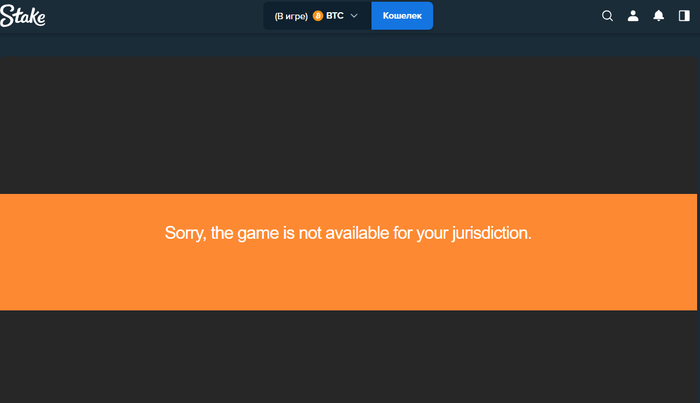This screenshot has height=403, width=700.
Task: Select the BTC currency label
Action: [x=335, y=16]
